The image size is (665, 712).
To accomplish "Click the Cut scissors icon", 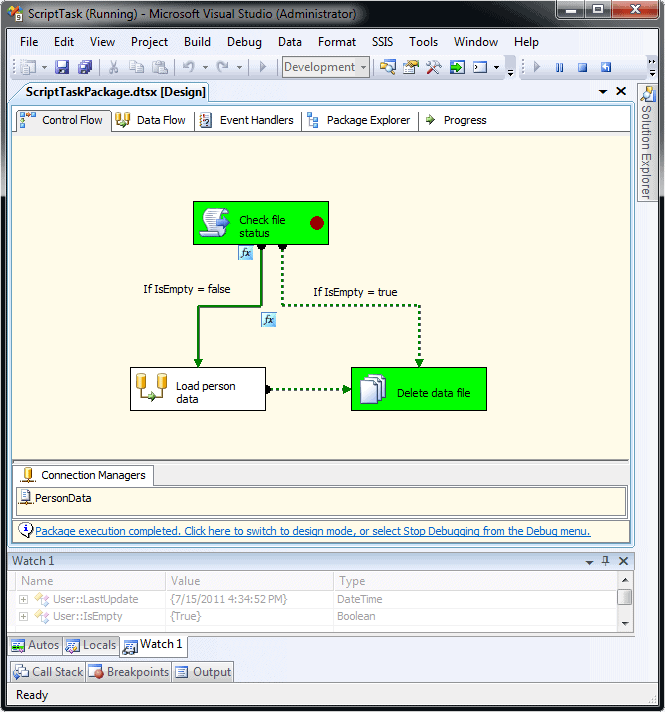I will click(114, 67).
